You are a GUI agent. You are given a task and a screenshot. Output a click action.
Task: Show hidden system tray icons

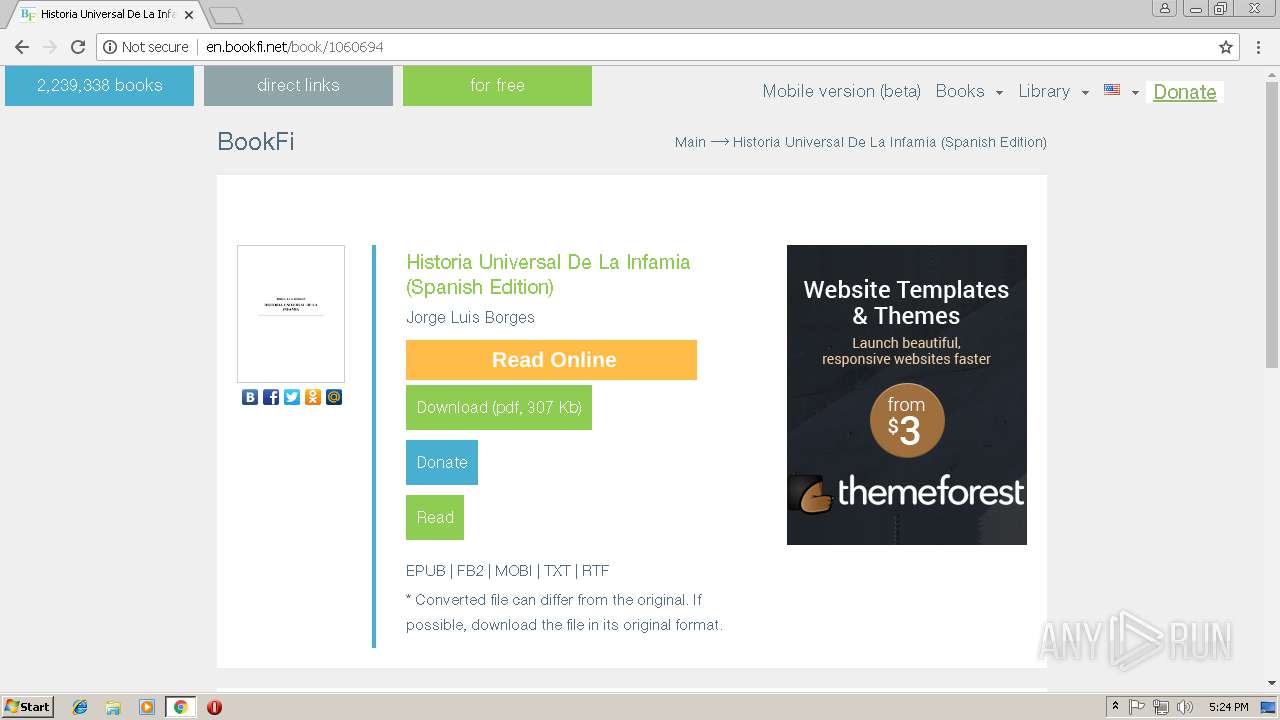pos(1115,707)
